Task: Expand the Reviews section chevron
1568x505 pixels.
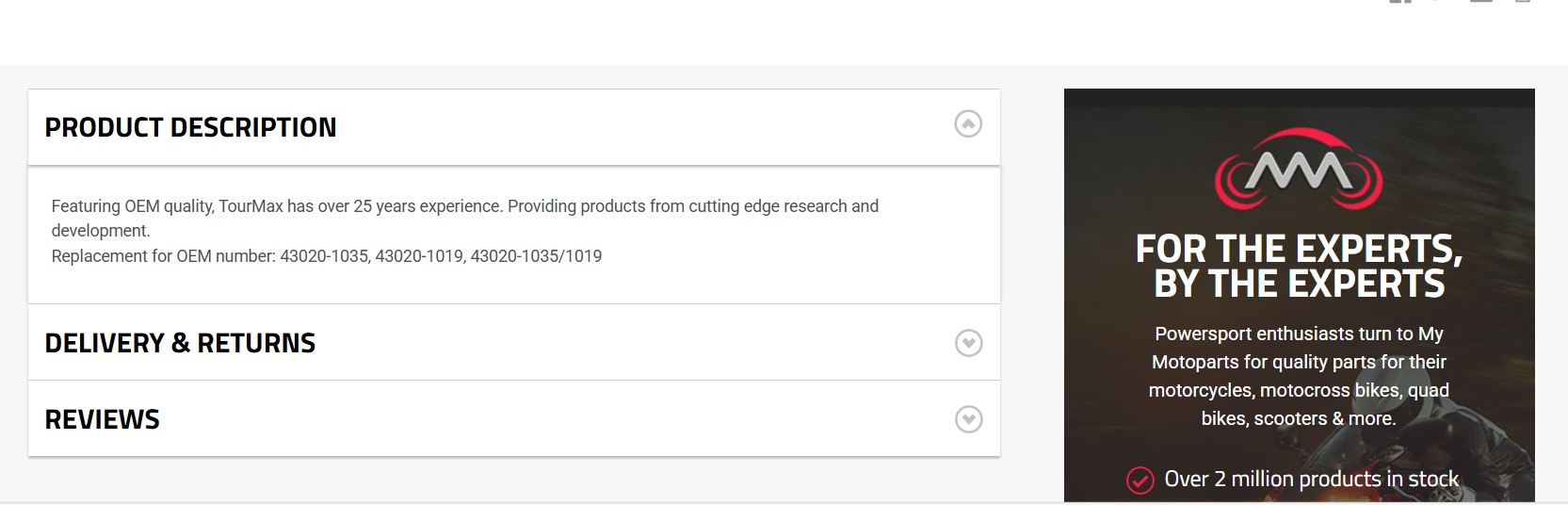Action: pos(968,419)
